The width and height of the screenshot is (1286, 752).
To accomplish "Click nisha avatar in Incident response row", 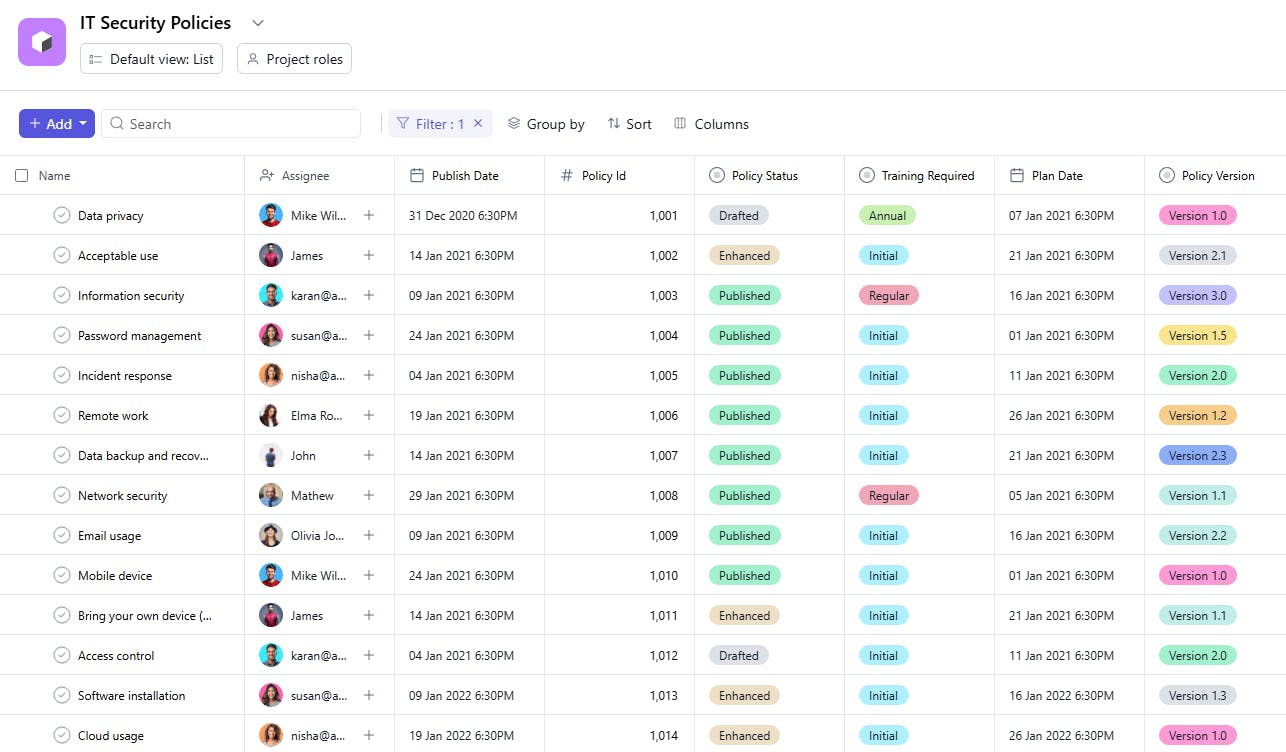I will tap(271, 375).
